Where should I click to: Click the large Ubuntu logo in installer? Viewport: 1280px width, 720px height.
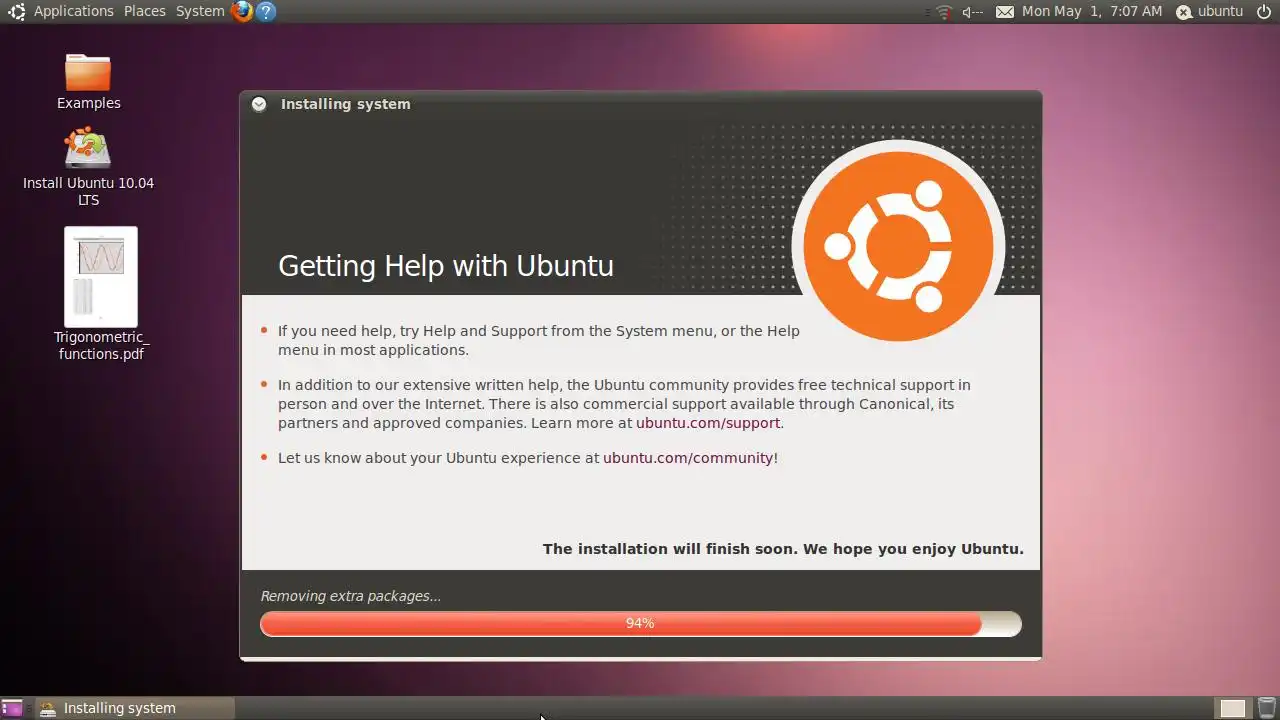[898, 246]
